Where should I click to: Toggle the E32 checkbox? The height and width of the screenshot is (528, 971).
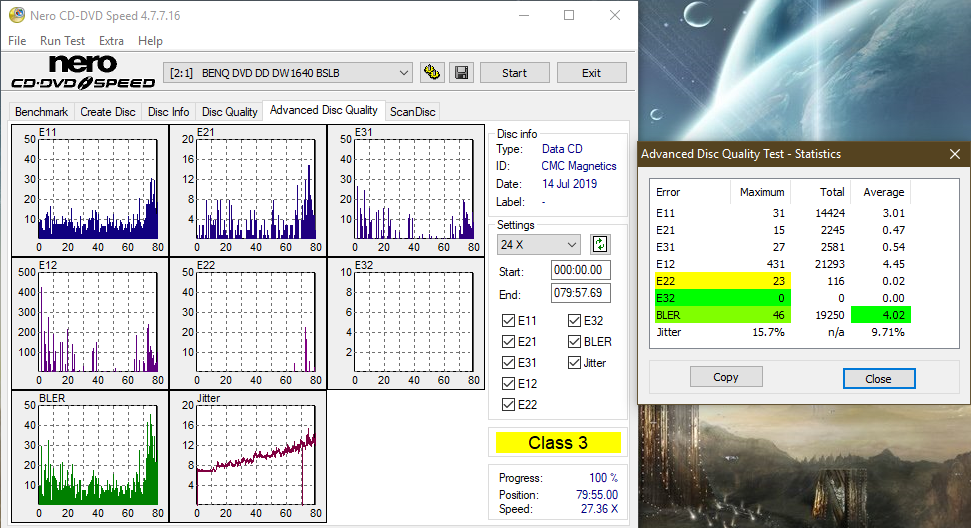tap(574, 321)
